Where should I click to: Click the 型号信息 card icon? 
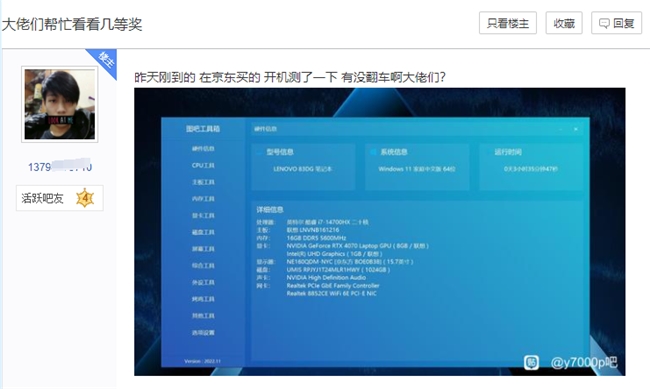coord(259,152)
